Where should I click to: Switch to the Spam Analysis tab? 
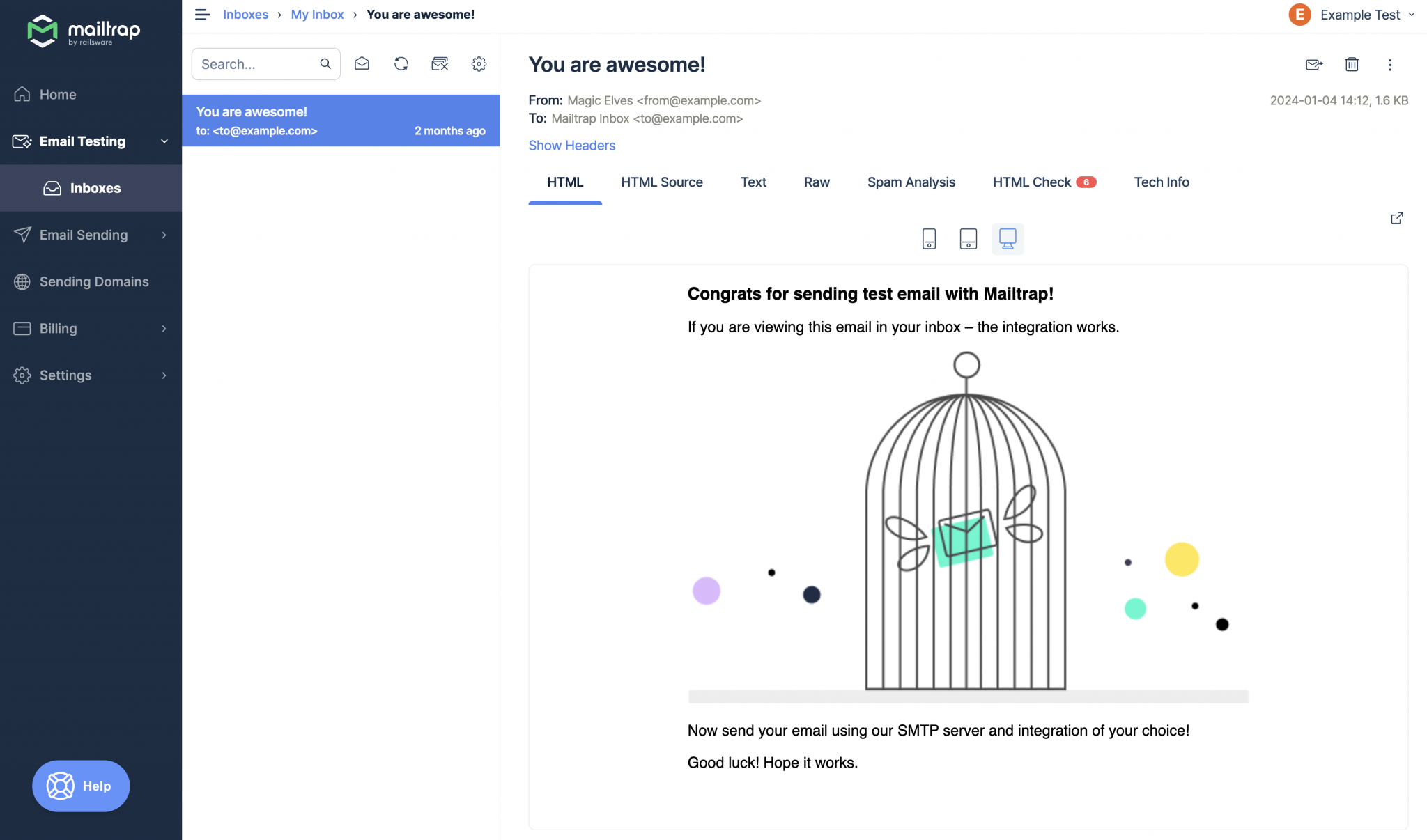coord(911,182)
